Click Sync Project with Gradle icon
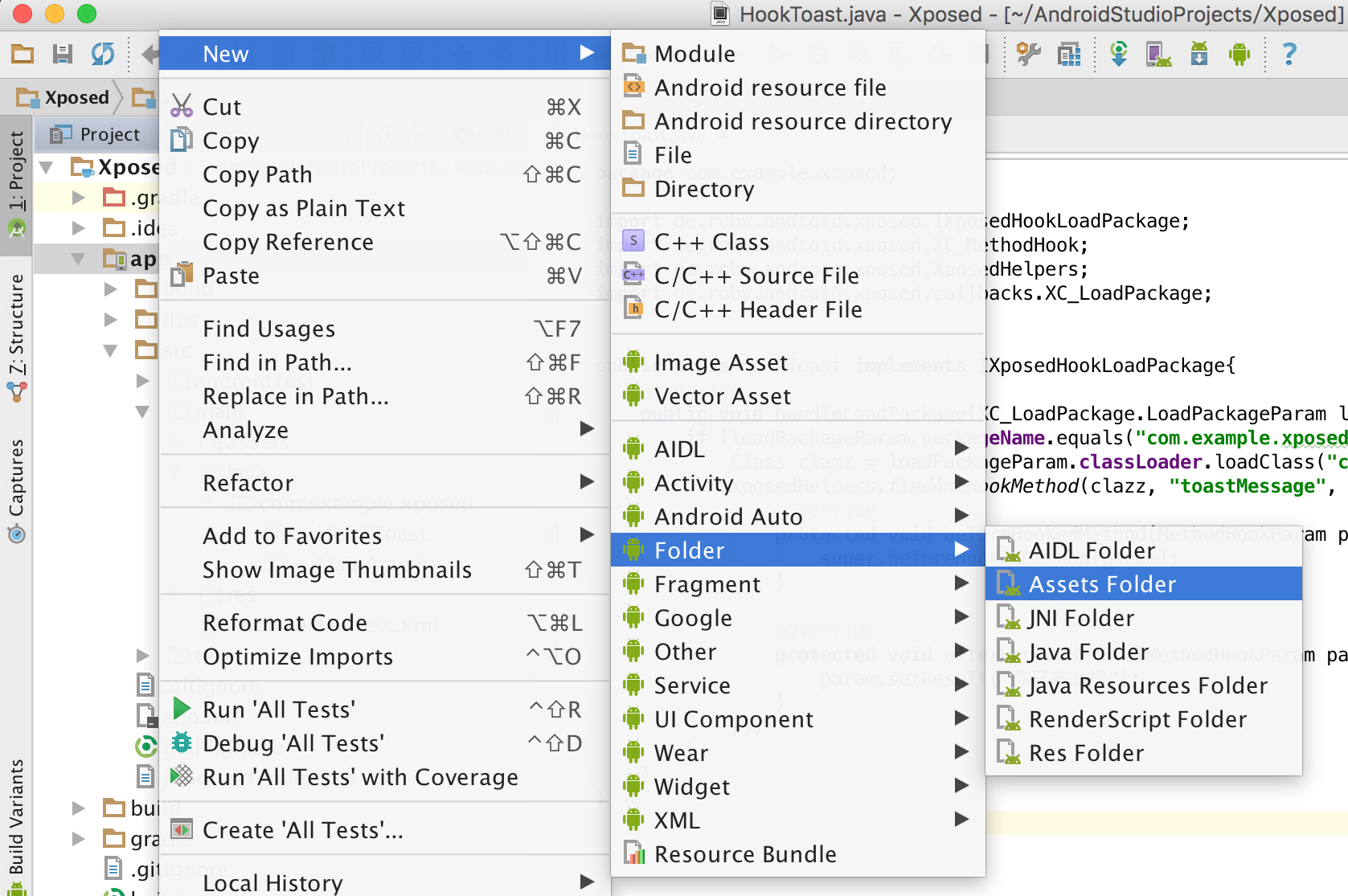The image size is (1348, 896). click(1118, 55)
